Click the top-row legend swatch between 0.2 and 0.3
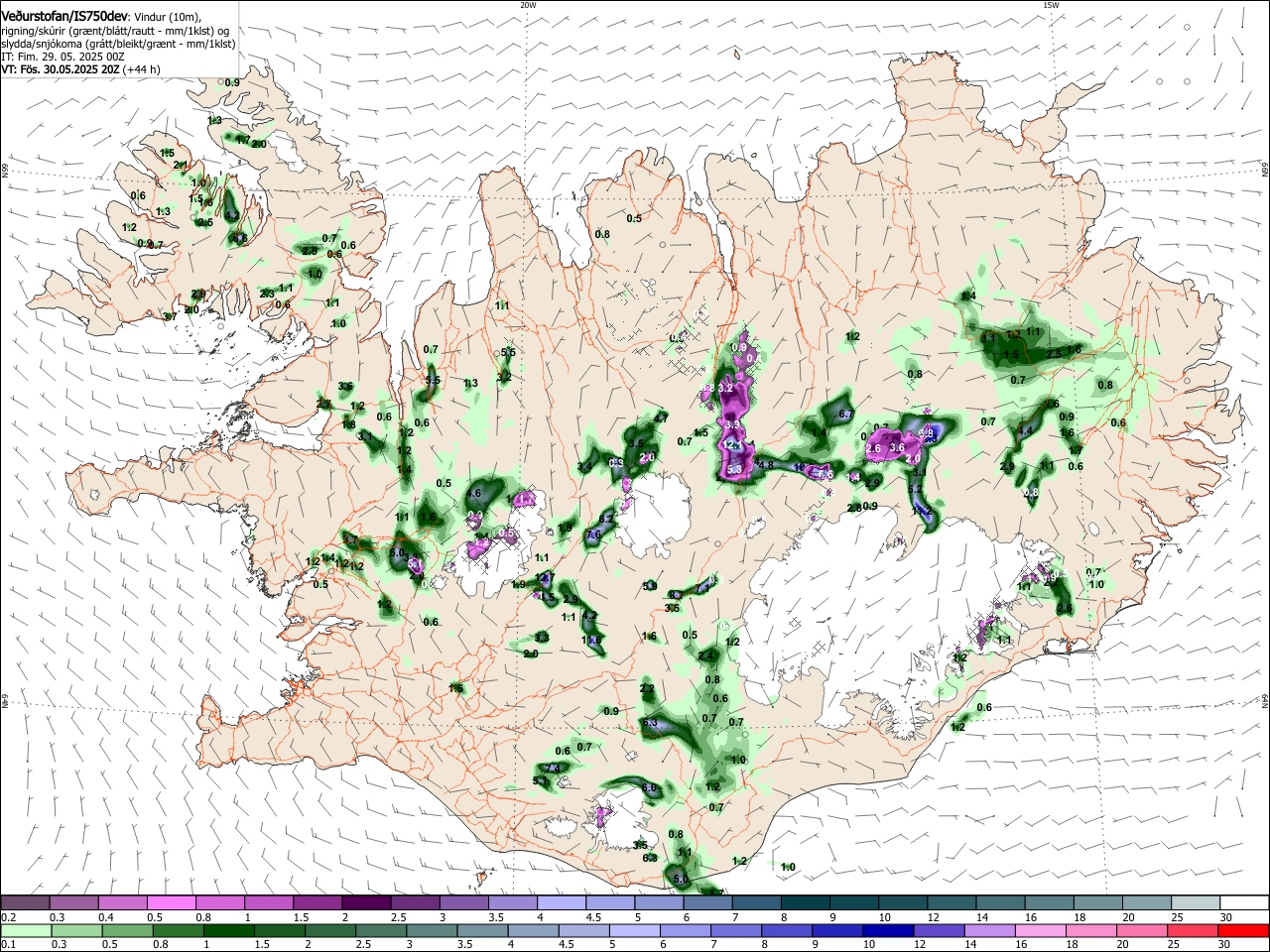The height and width of the screenshot is (952, 1270). [x=25, y=903]
